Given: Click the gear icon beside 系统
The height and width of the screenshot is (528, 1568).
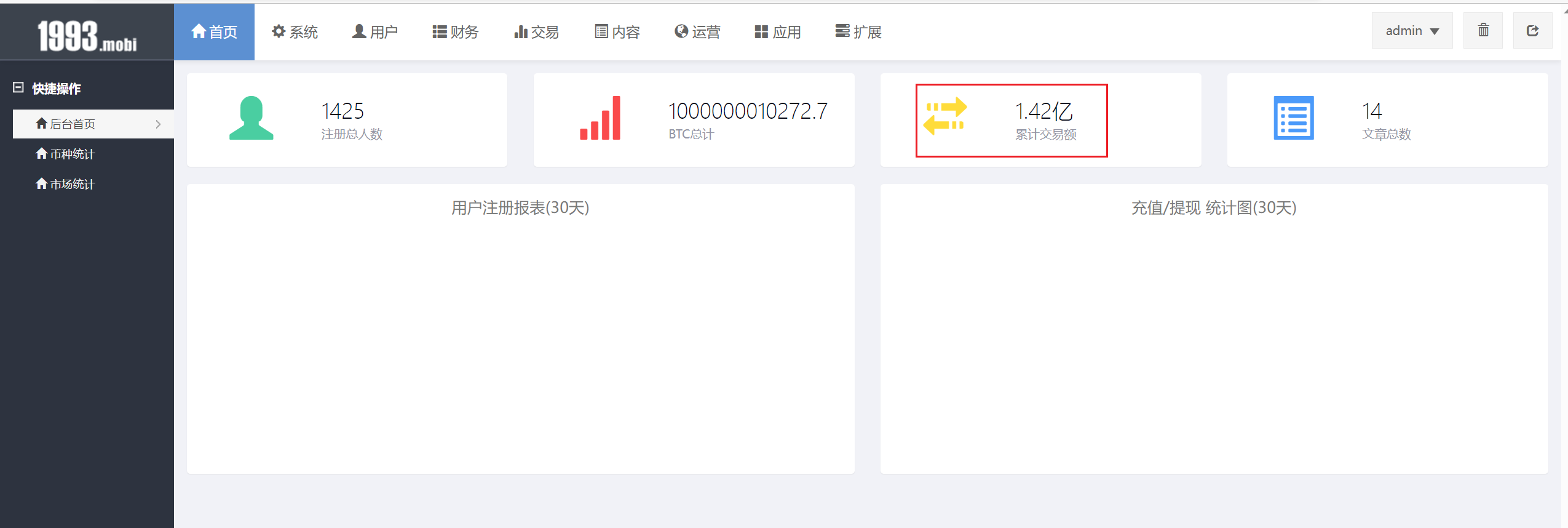Looking at the screenshot, I should [279, 31].
